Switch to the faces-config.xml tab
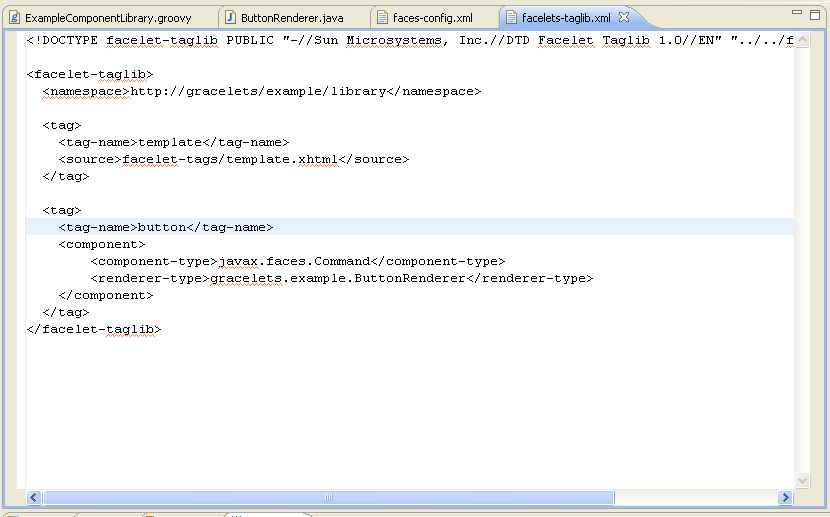 coord(432,18)
